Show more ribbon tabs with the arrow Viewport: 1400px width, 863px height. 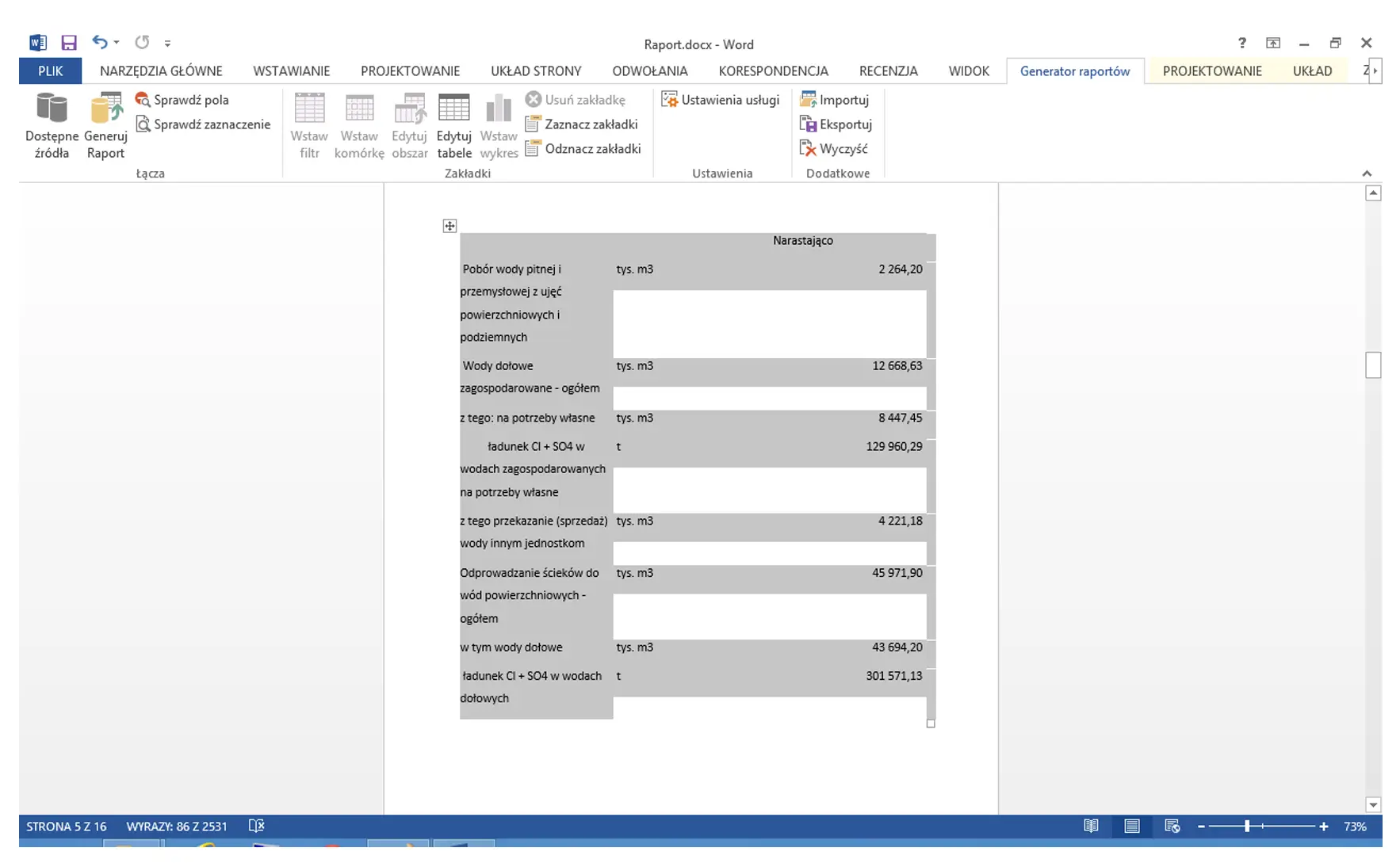(x=1375, y=71)
